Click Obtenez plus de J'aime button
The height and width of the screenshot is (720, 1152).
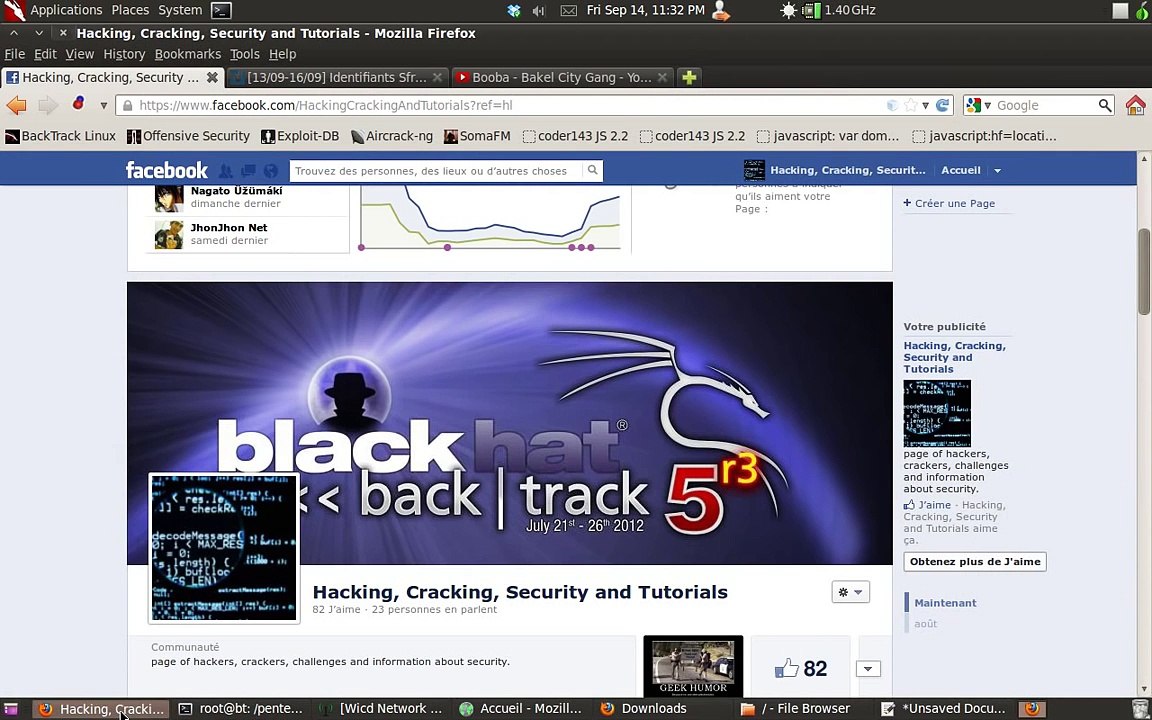(975, 562)
